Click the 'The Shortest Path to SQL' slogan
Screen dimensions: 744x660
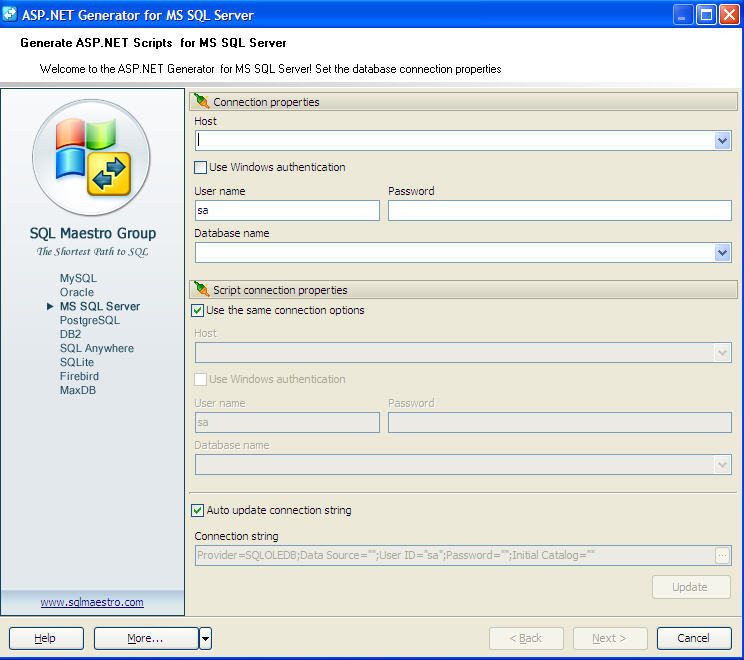pyautogui.click(x=93, y=252)
